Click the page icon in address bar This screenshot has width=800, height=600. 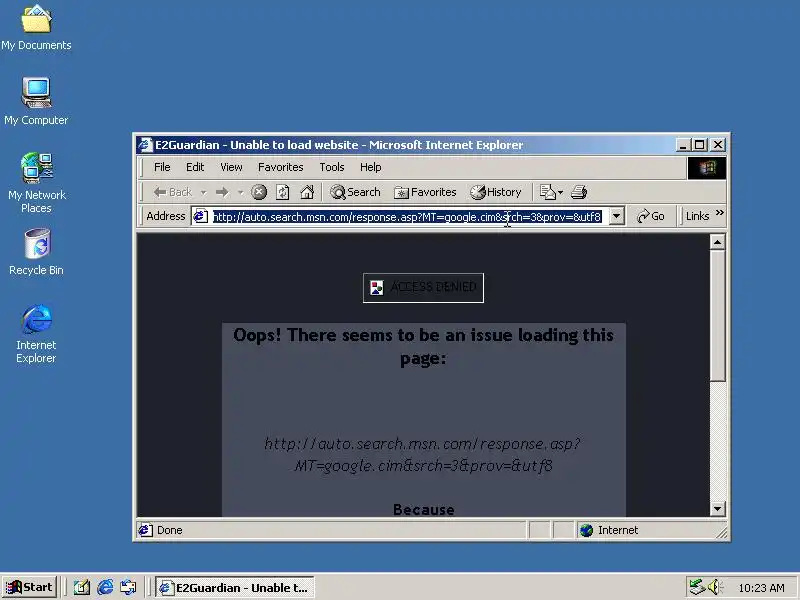pyautogui.click(x=201, y=216)
